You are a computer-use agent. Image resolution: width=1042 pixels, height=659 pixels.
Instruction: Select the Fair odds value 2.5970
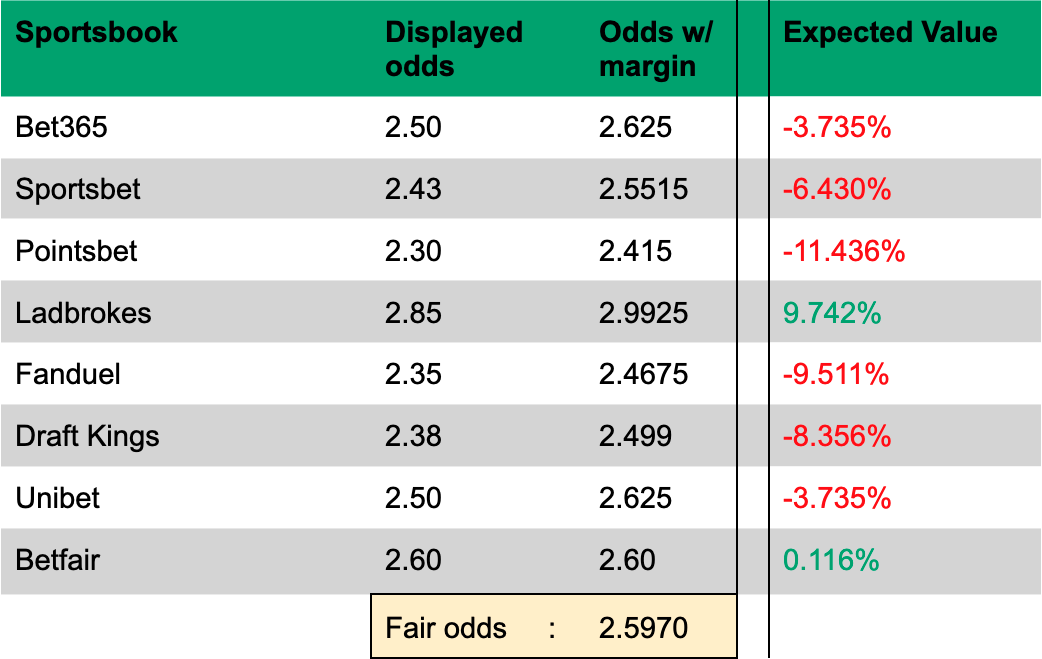point(644,628)
